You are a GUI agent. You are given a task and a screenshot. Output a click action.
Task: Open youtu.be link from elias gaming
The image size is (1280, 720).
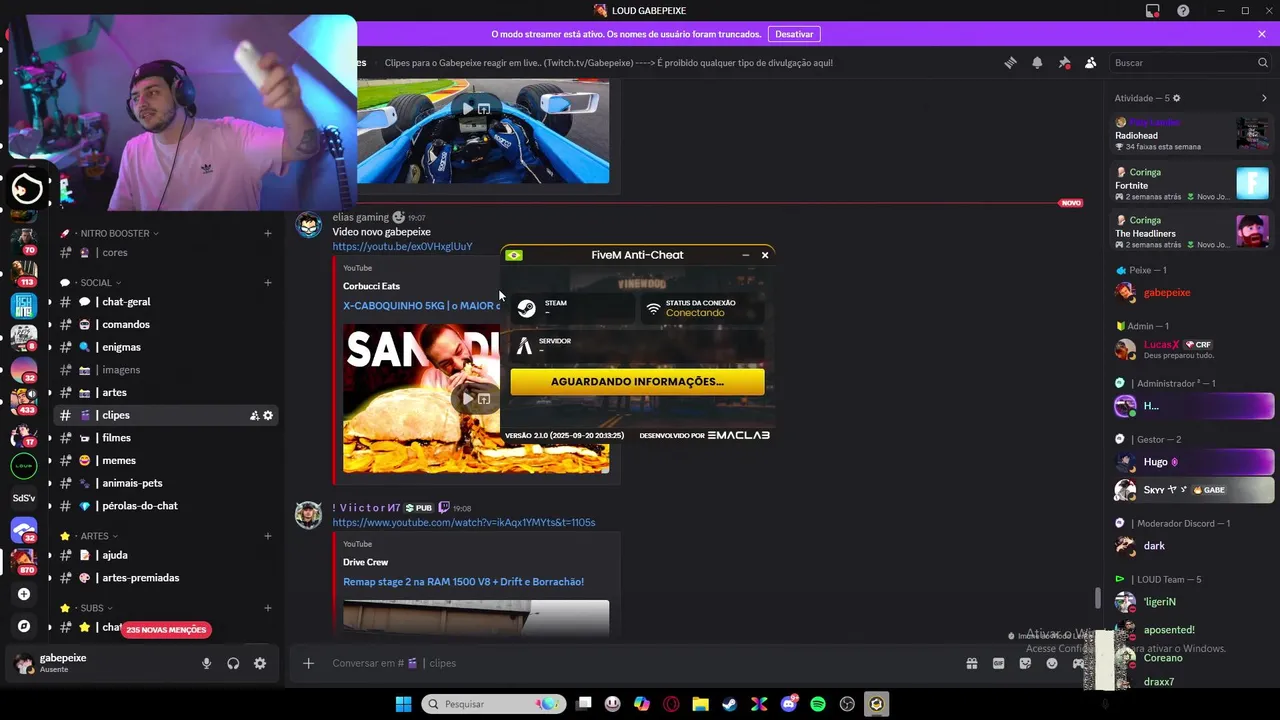click(x=402, y=247)
